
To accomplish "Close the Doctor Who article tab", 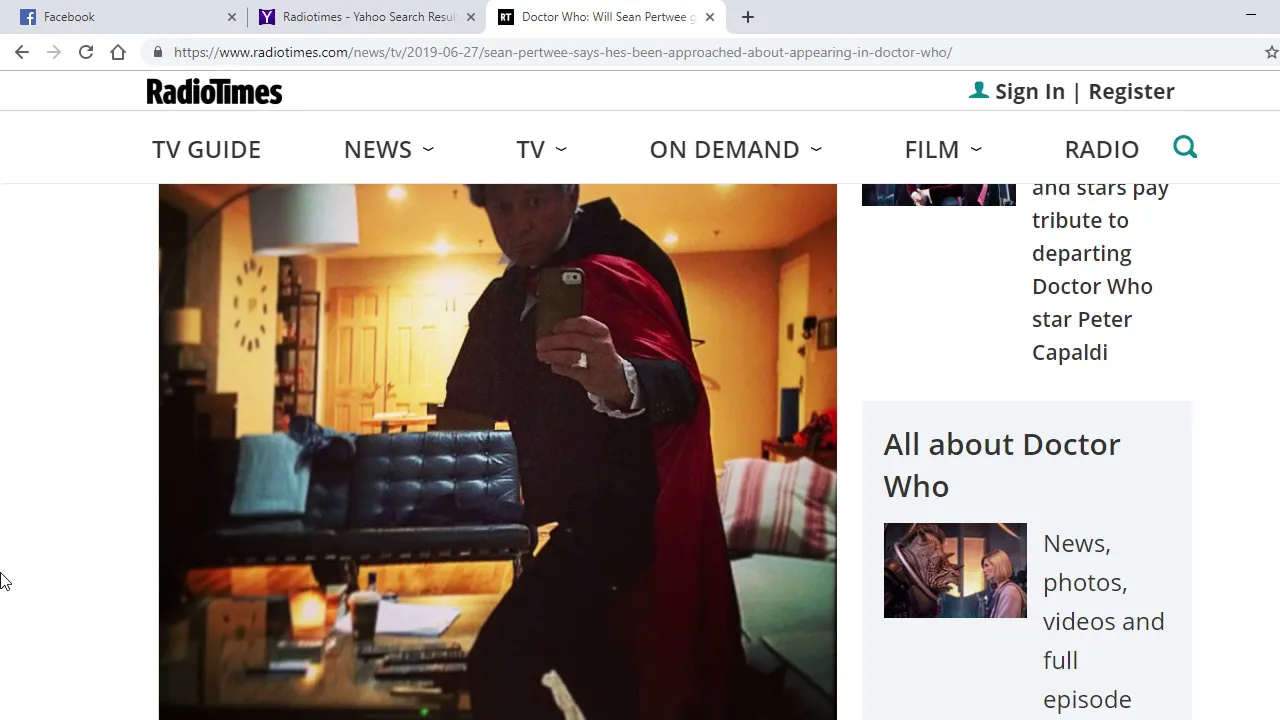I will [x=710, y=17].
